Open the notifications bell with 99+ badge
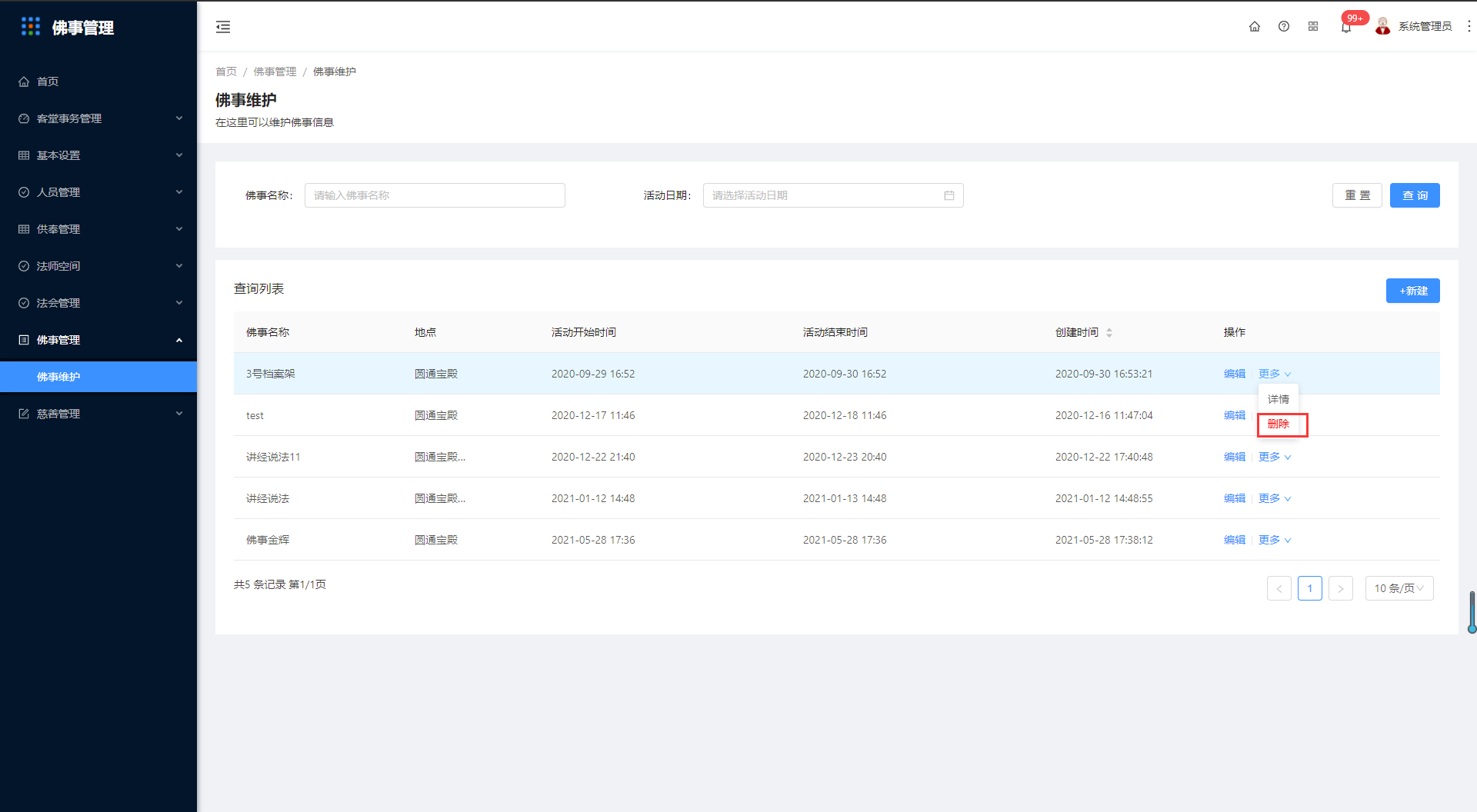The height and width of the screenshot is (812, 1477). point(1346,26)
